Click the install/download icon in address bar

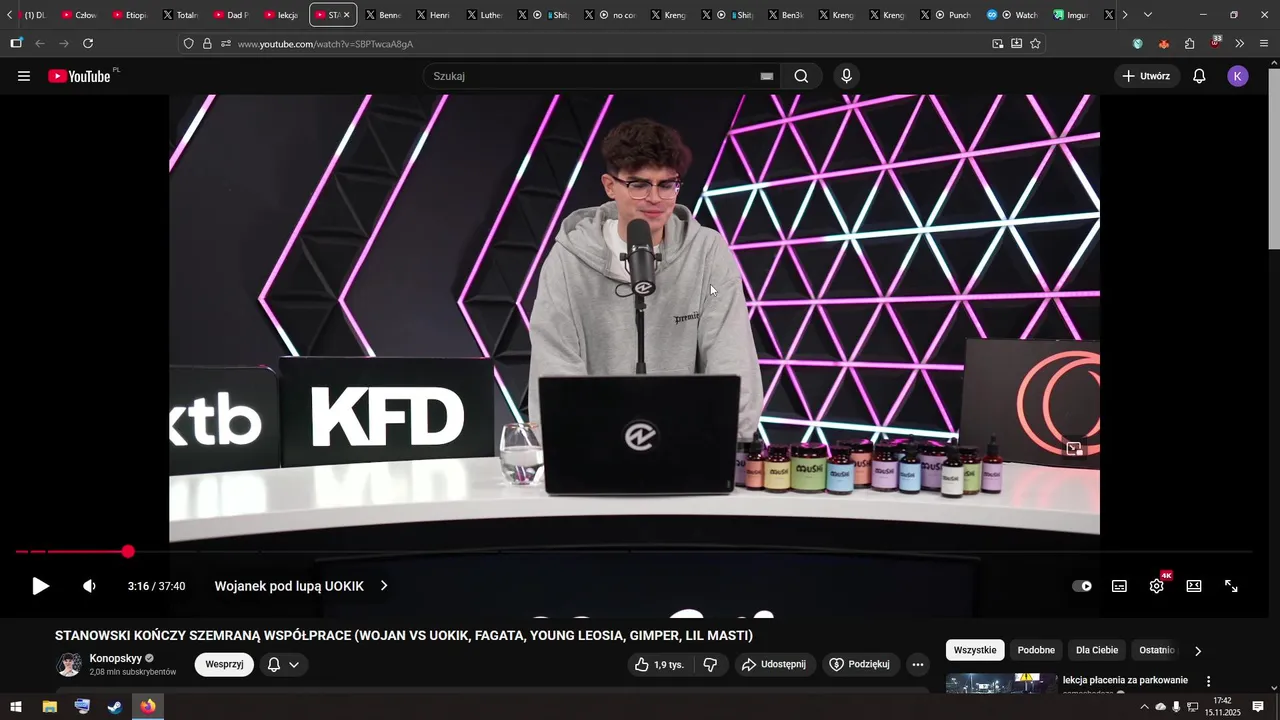coord(1016,44)
